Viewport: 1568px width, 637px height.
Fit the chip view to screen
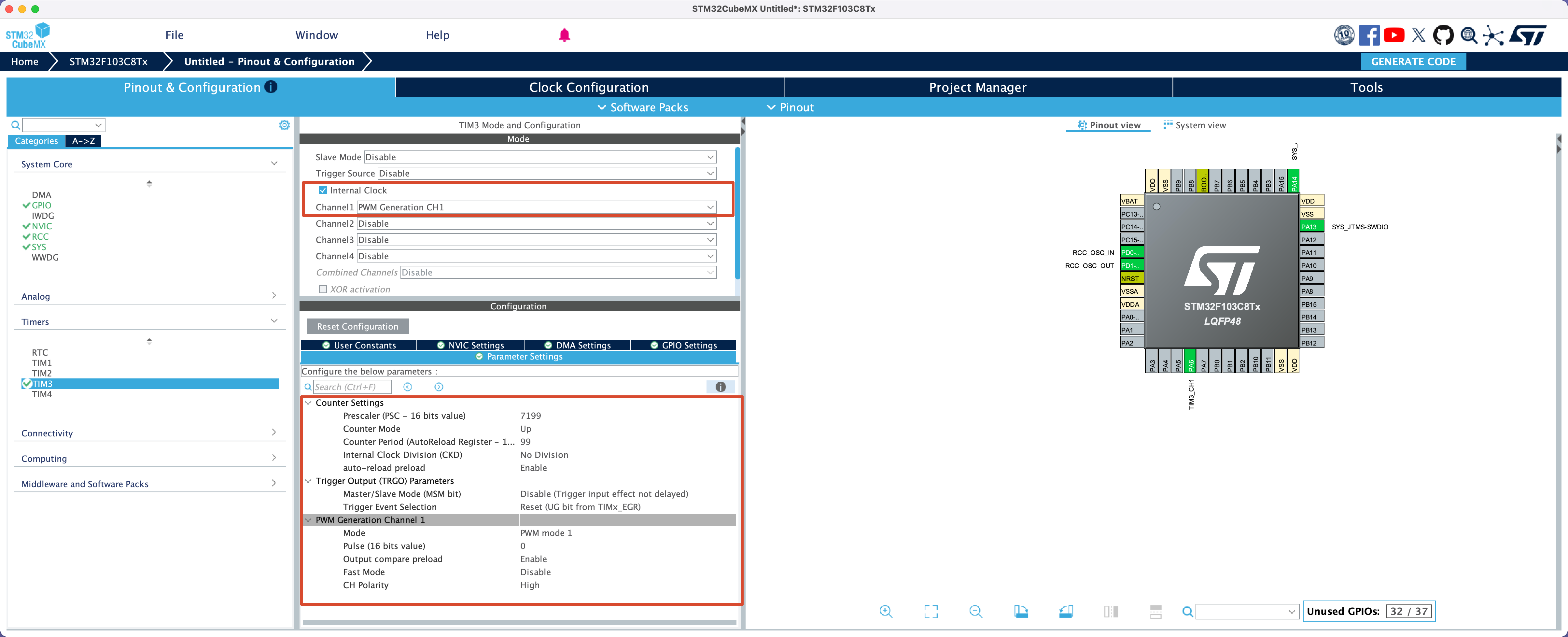pos(931,611)
